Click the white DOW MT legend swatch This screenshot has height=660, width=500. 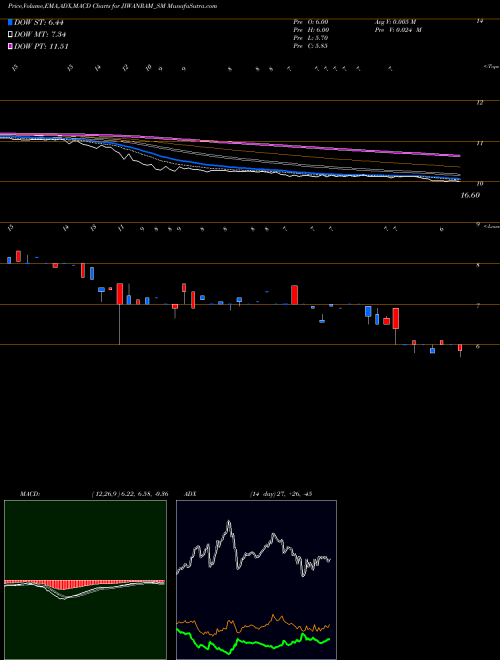pos(11,35)
